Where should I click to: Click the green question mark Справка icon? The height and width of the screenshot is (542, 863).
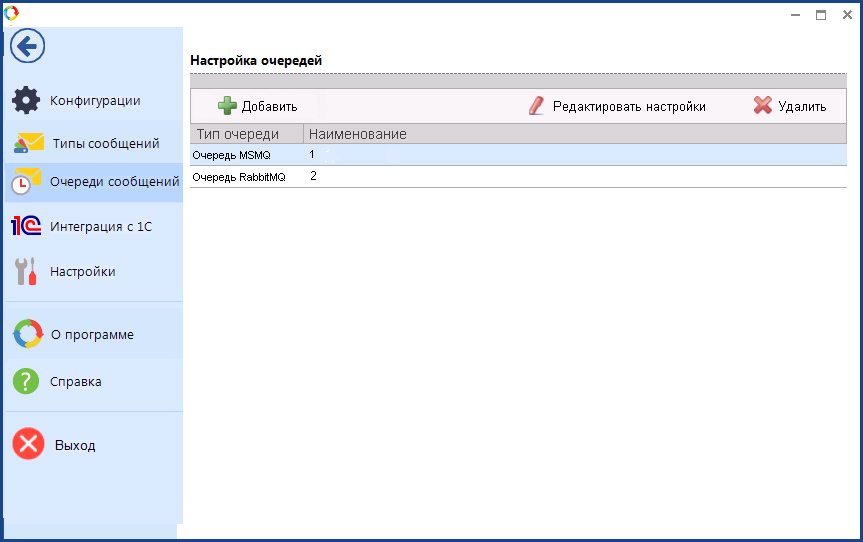pyautogui.click(x=26, y=381)
